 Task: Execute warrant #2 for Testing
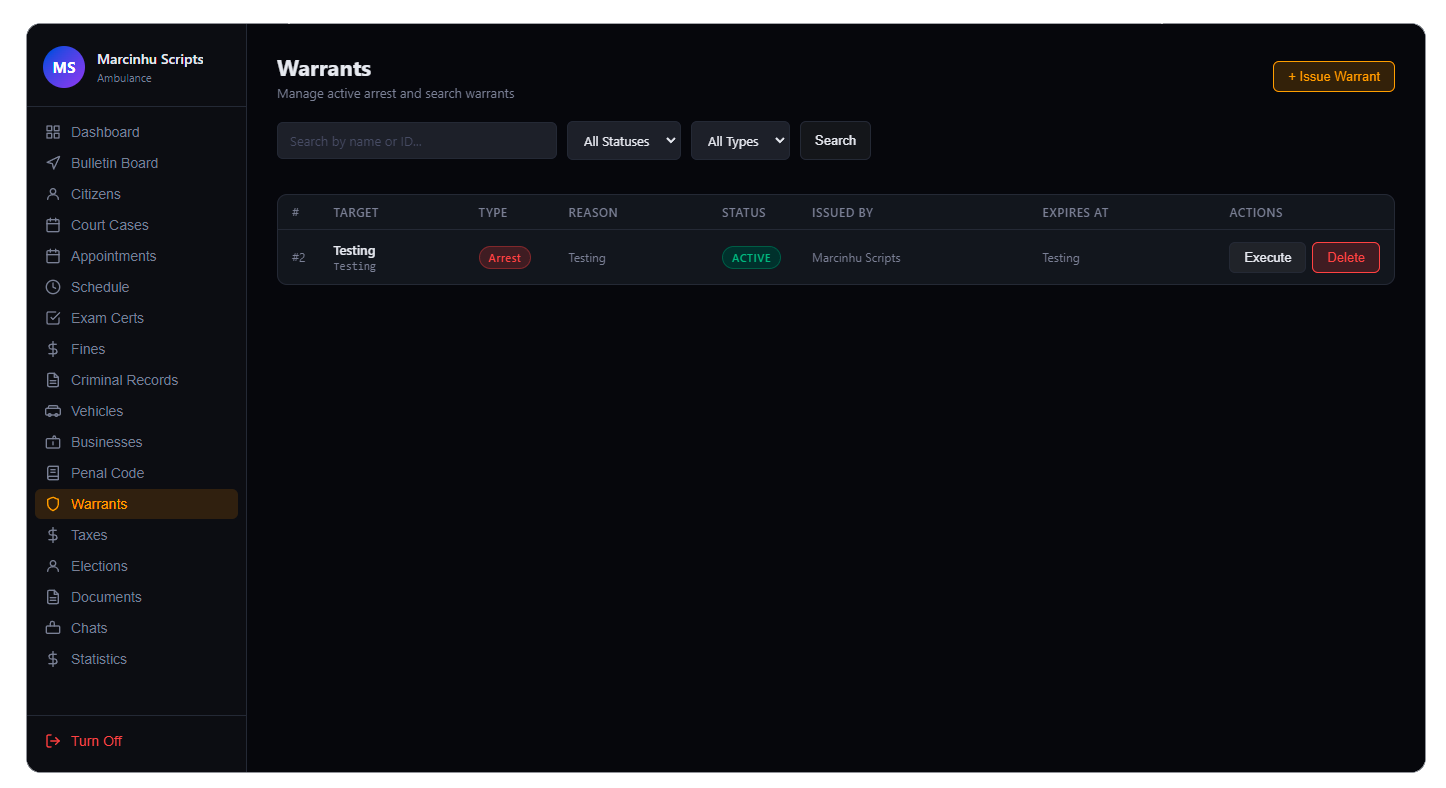pyautogui.click(x=1267, y=257)
